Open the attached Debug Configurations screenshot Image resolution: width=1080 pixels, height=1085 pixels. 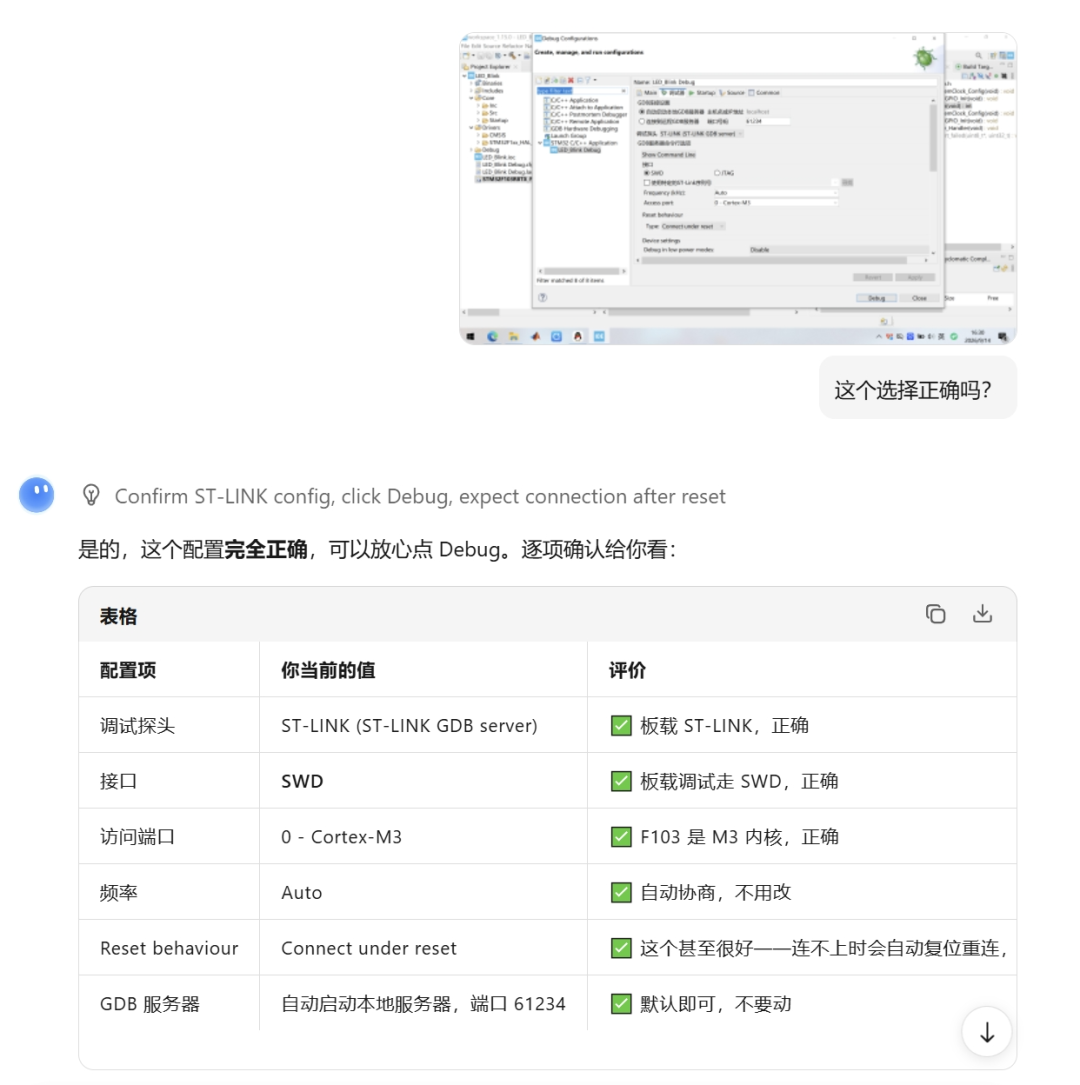pos(738,188)
